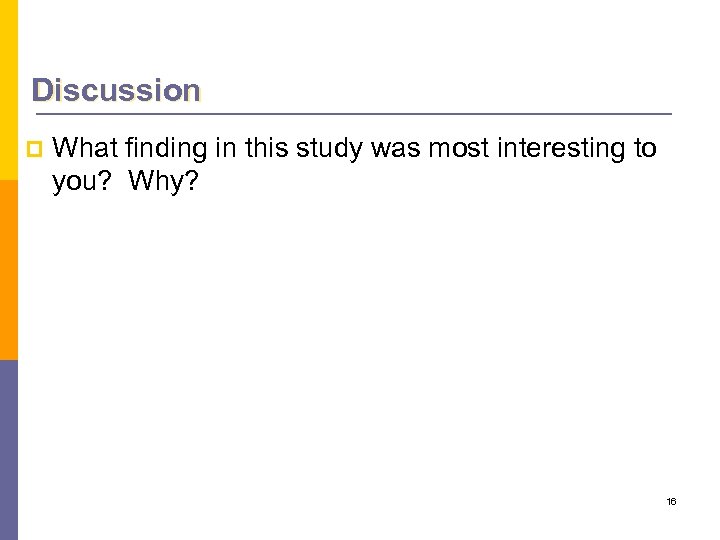Click the yellow stripe on left edge
Screen dimensions: 720x540
tap(8, 90)
